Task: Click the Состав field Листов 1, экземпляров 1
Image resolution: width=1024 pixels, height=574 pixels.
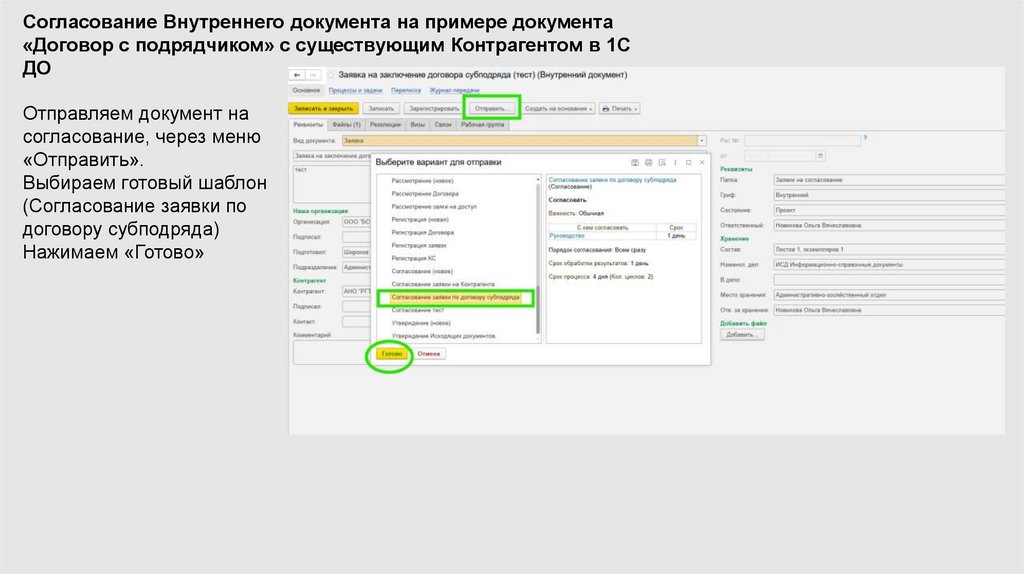Action: pos(889,249)
